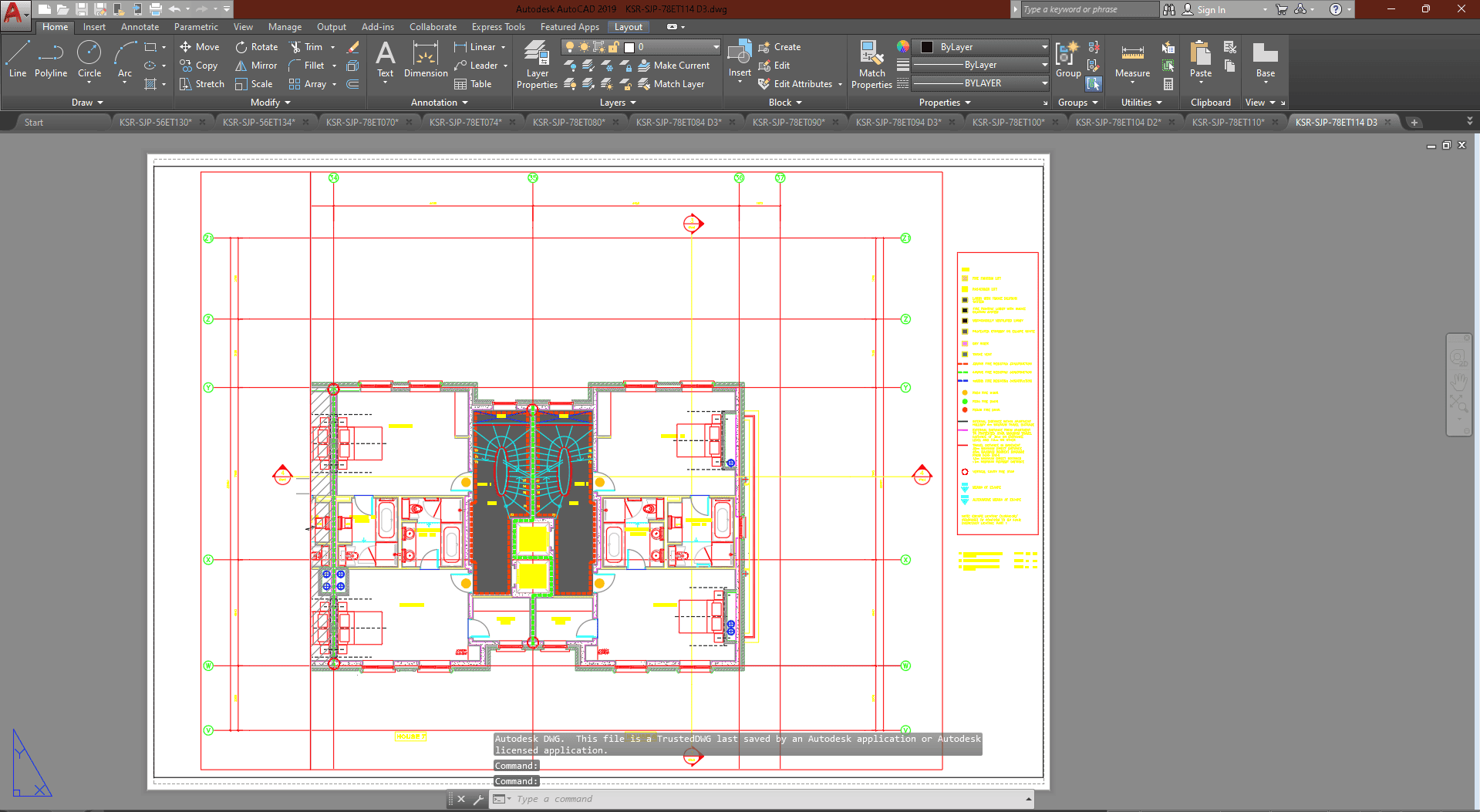Switch to KSR-SJP-78ET100 drawing tab
1480x812 pixels.
(x=1007, y=123)
